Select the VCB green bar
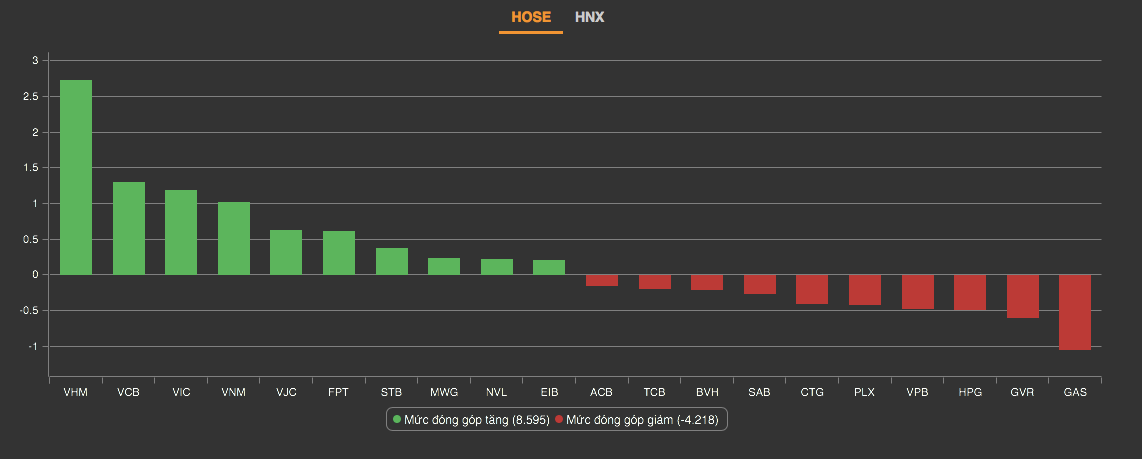The height and width of the screenshot is (459, 1142). [129, 228]
